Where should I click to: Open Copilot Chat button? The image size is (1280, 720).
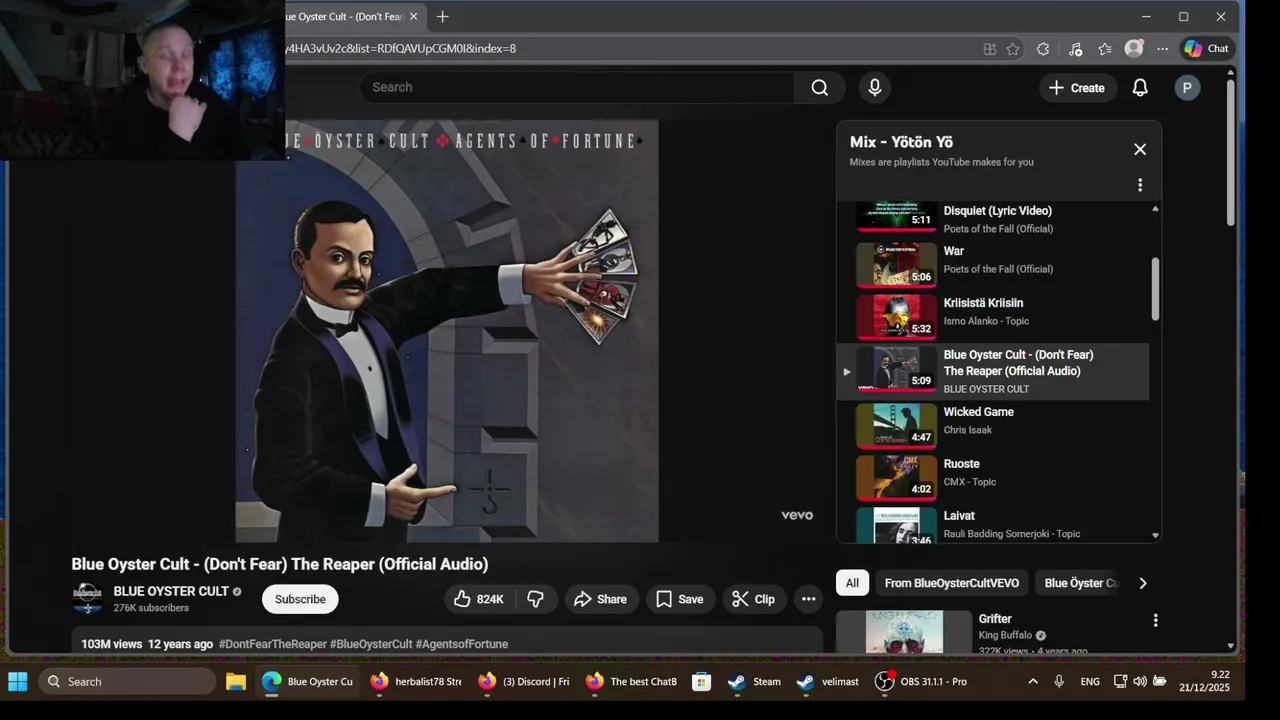1207,48
